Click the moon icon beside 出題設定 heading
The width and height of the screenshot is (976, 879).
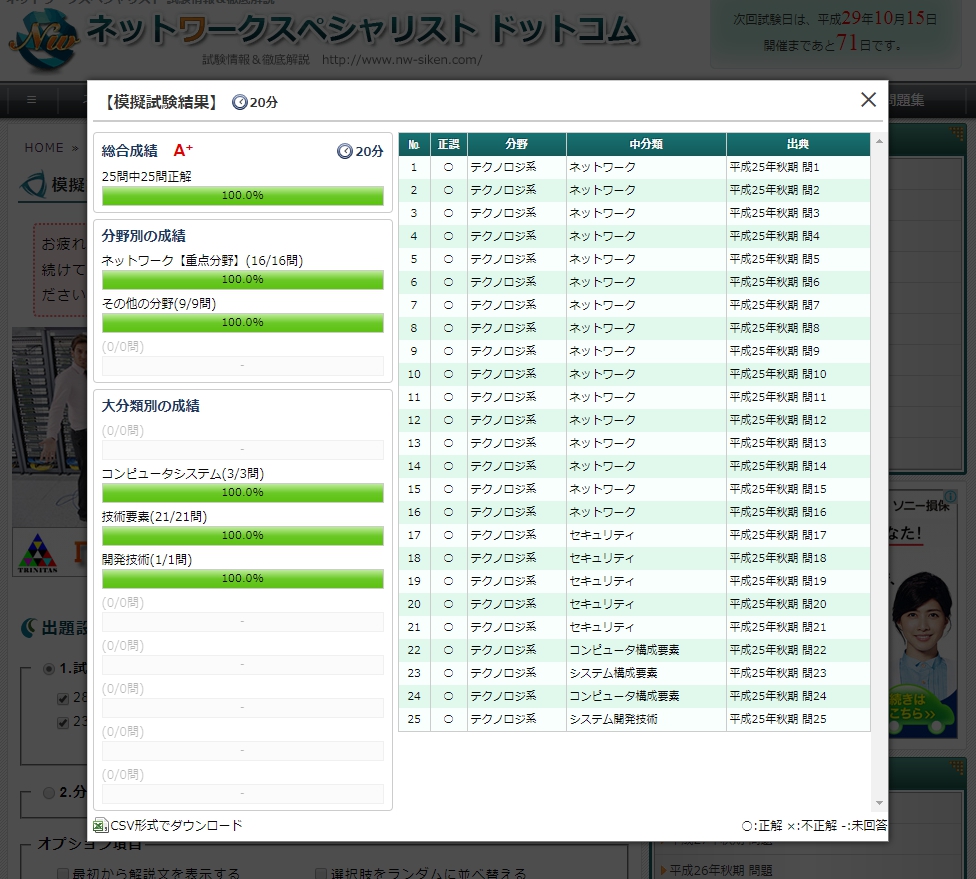pos(29,628)
